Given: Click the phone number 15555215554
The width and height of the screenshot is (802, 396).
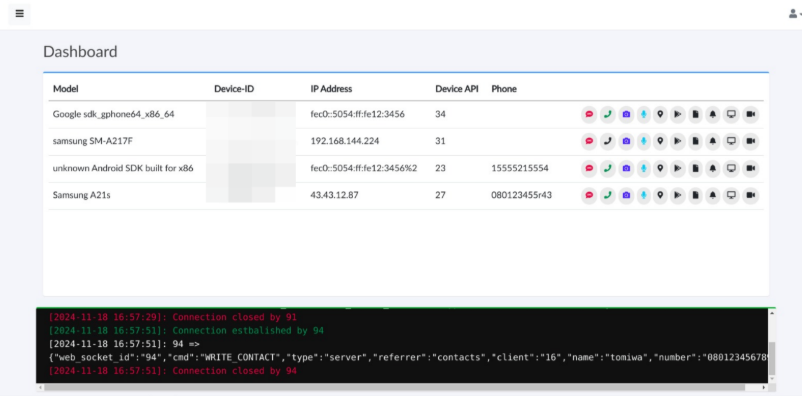Looking at the screenshot, I should coord(520,168).
